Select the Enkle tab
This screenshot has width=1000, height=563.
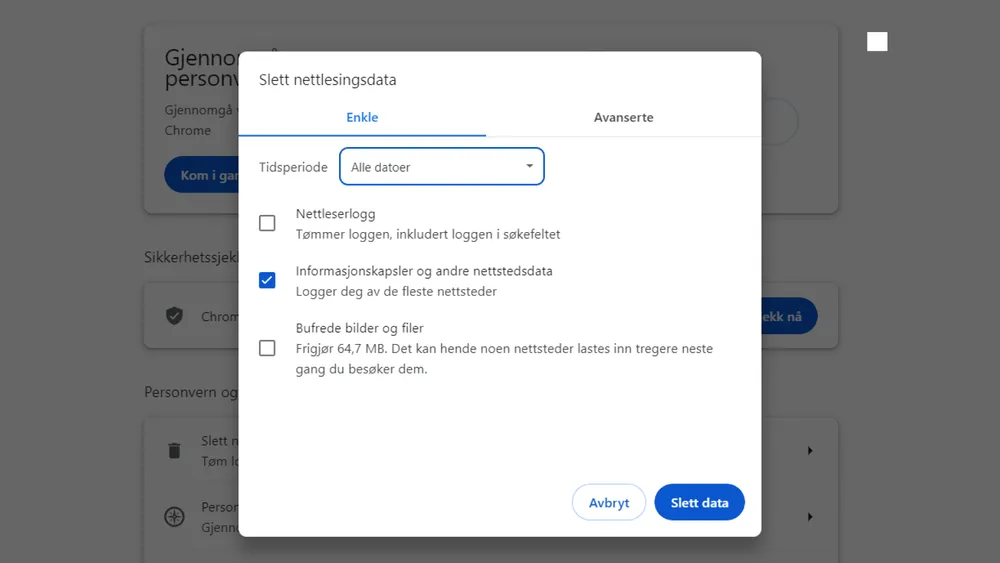point(362,117)
